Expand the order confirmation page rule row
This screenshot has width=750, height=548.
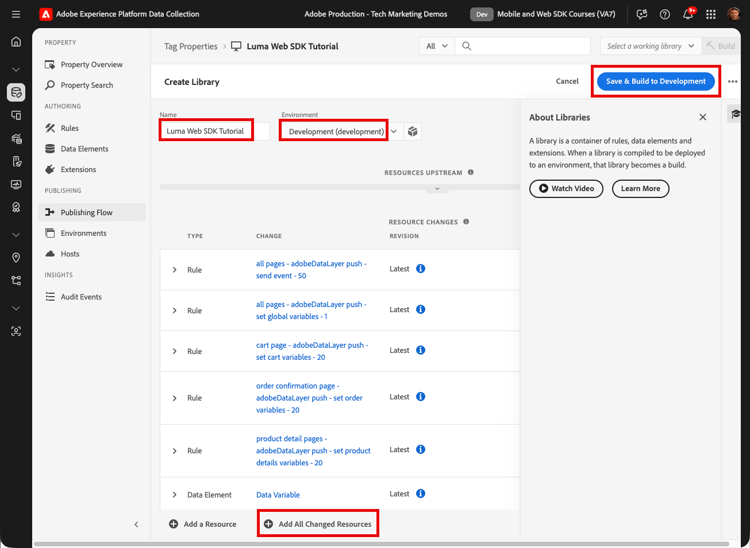[x=175, y=398]
